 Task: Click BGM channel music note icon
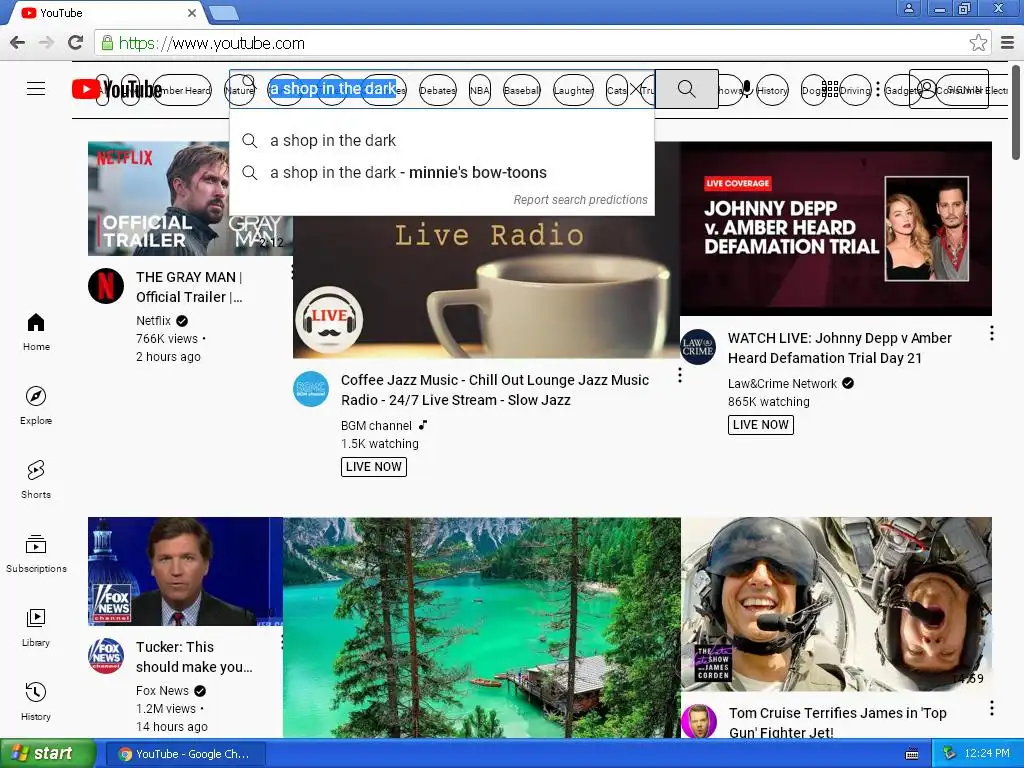(x=423, y=425)
